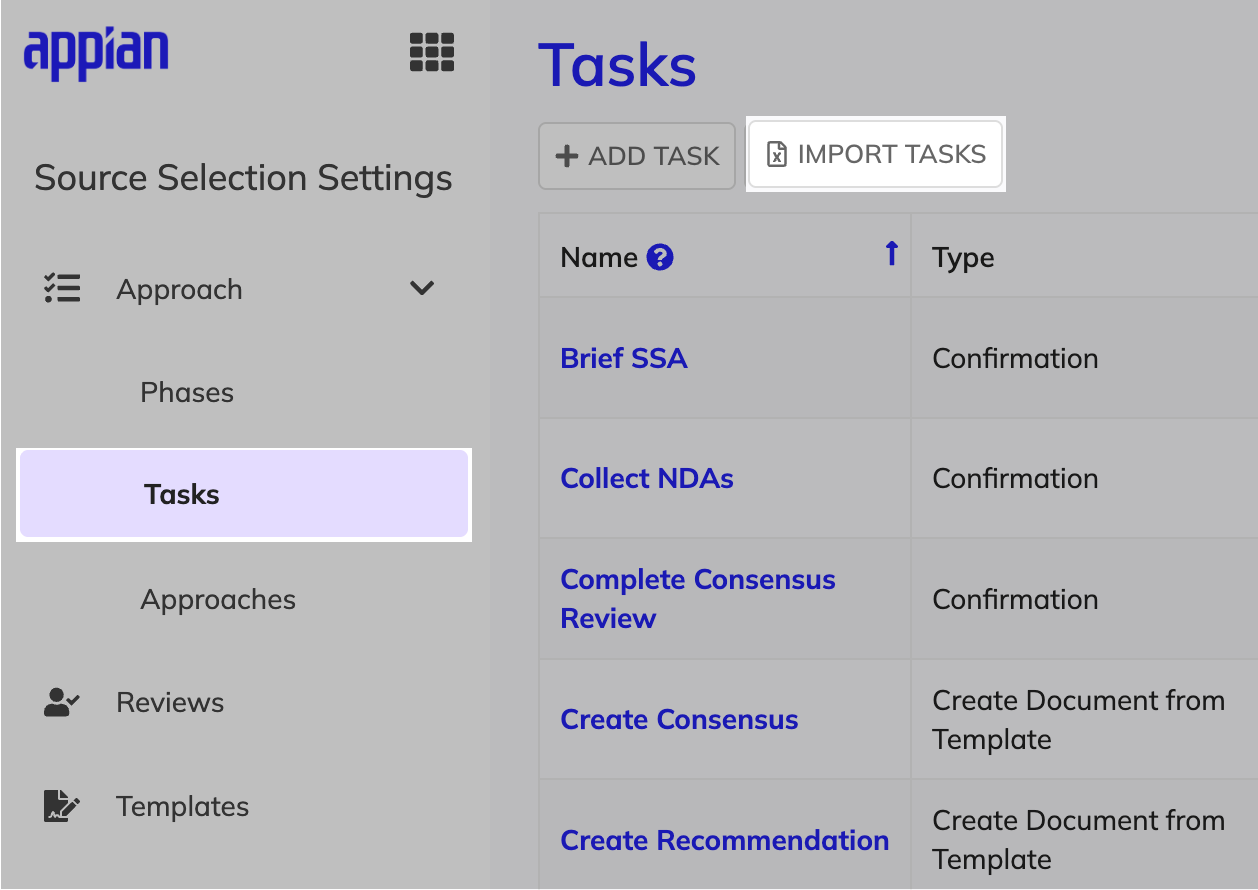Viewport: 1258px width, 890px height.
Task: Open the Complete Consensus Review task
Action: 698,599
